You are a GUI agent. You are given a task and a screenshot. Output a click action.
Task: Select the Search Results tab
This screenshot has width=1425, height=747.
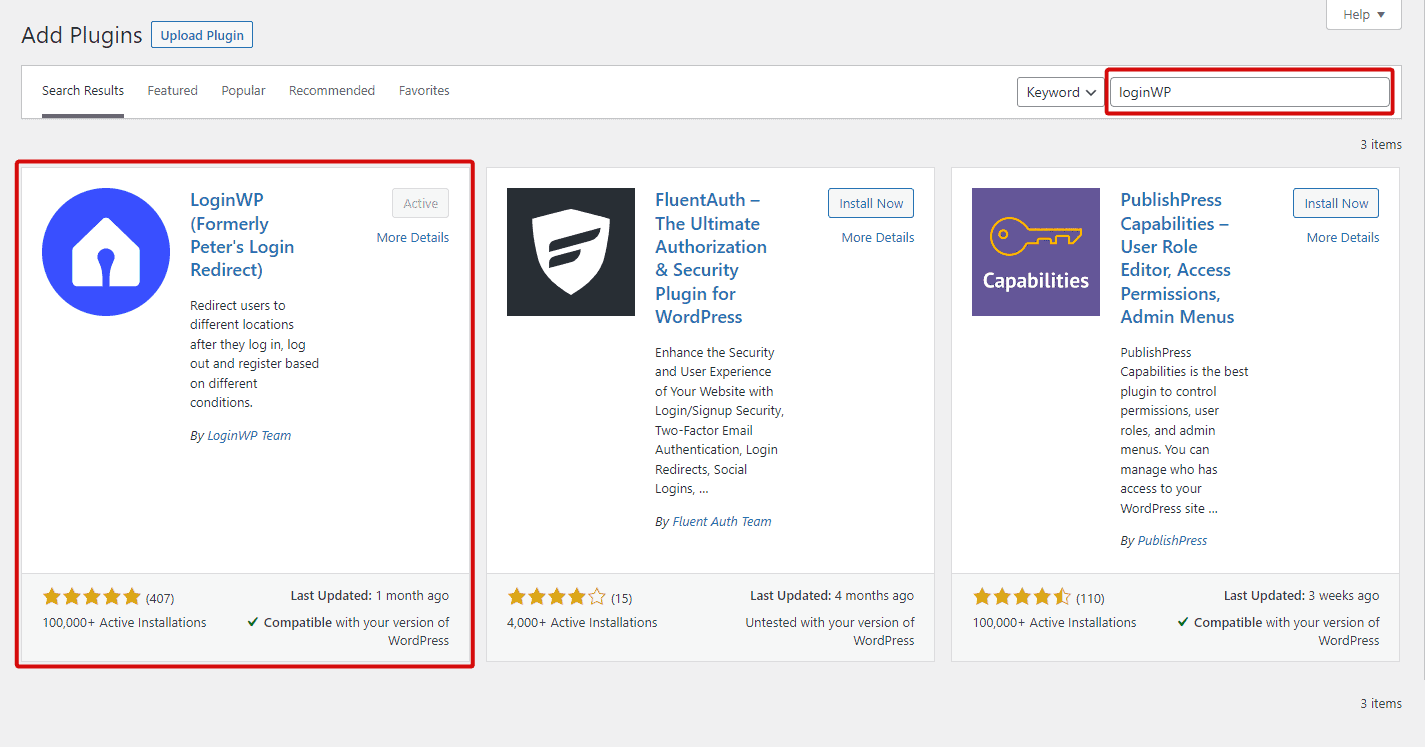pyautogui.click(x=83, y=91)
